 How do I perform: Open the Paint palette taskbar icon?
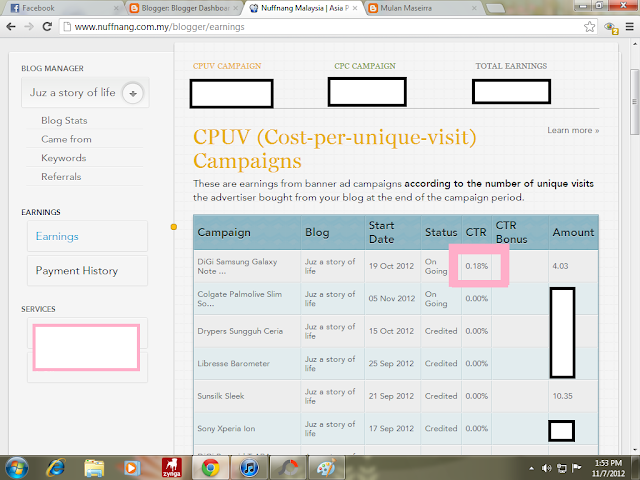[327, 468]
